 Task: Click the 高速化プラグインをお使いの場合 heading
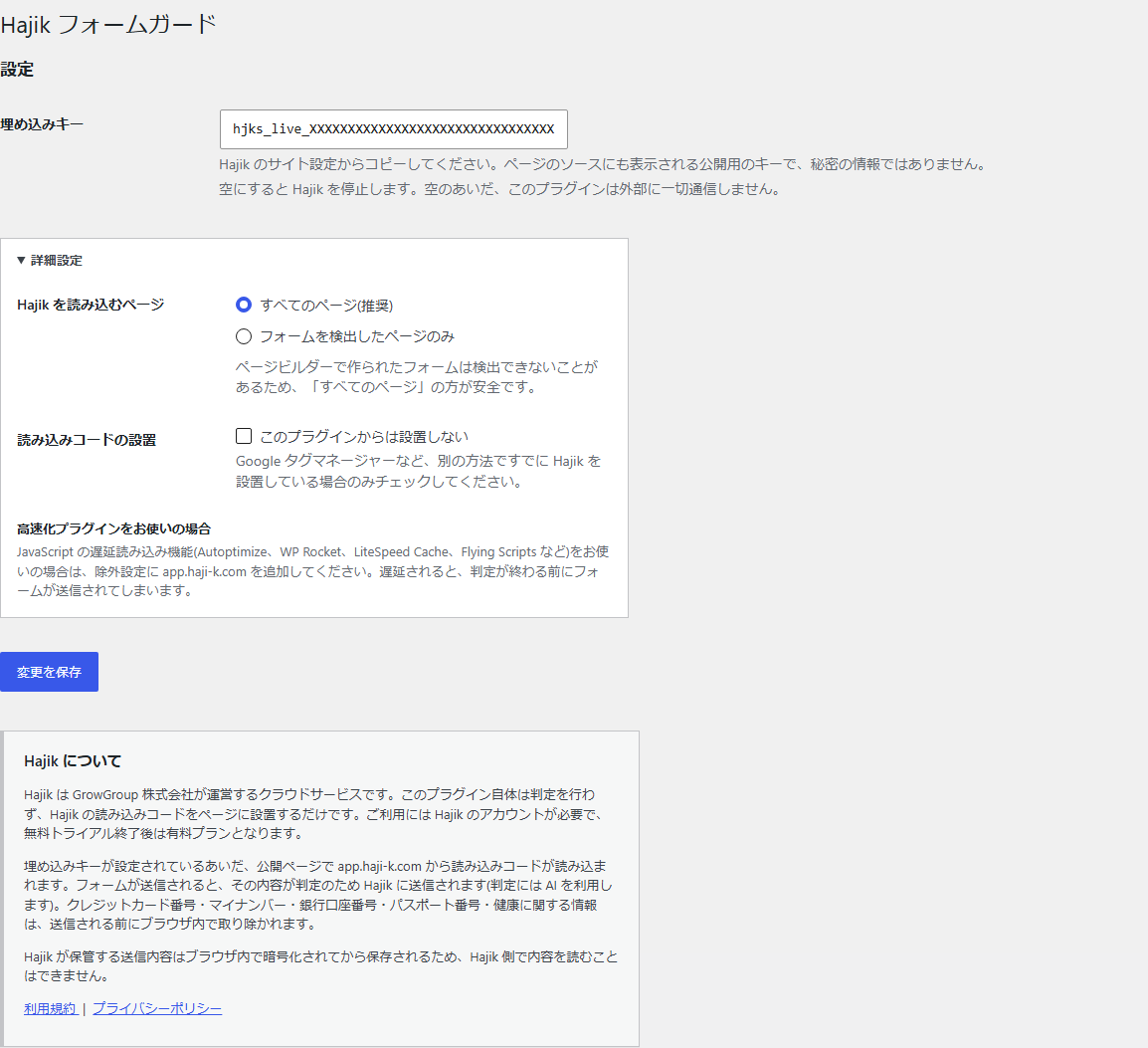click(x=114, y=528)
